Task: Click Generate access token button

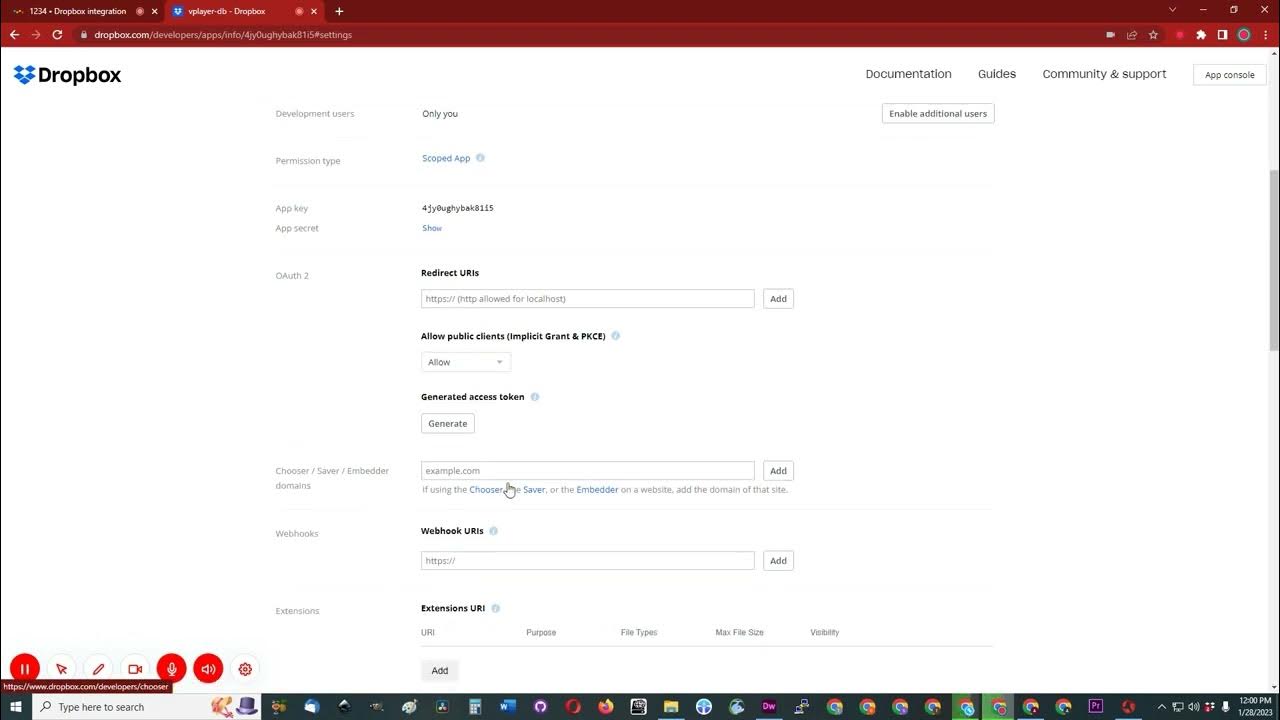Action: pyautogui.click(x=448, y=423)
